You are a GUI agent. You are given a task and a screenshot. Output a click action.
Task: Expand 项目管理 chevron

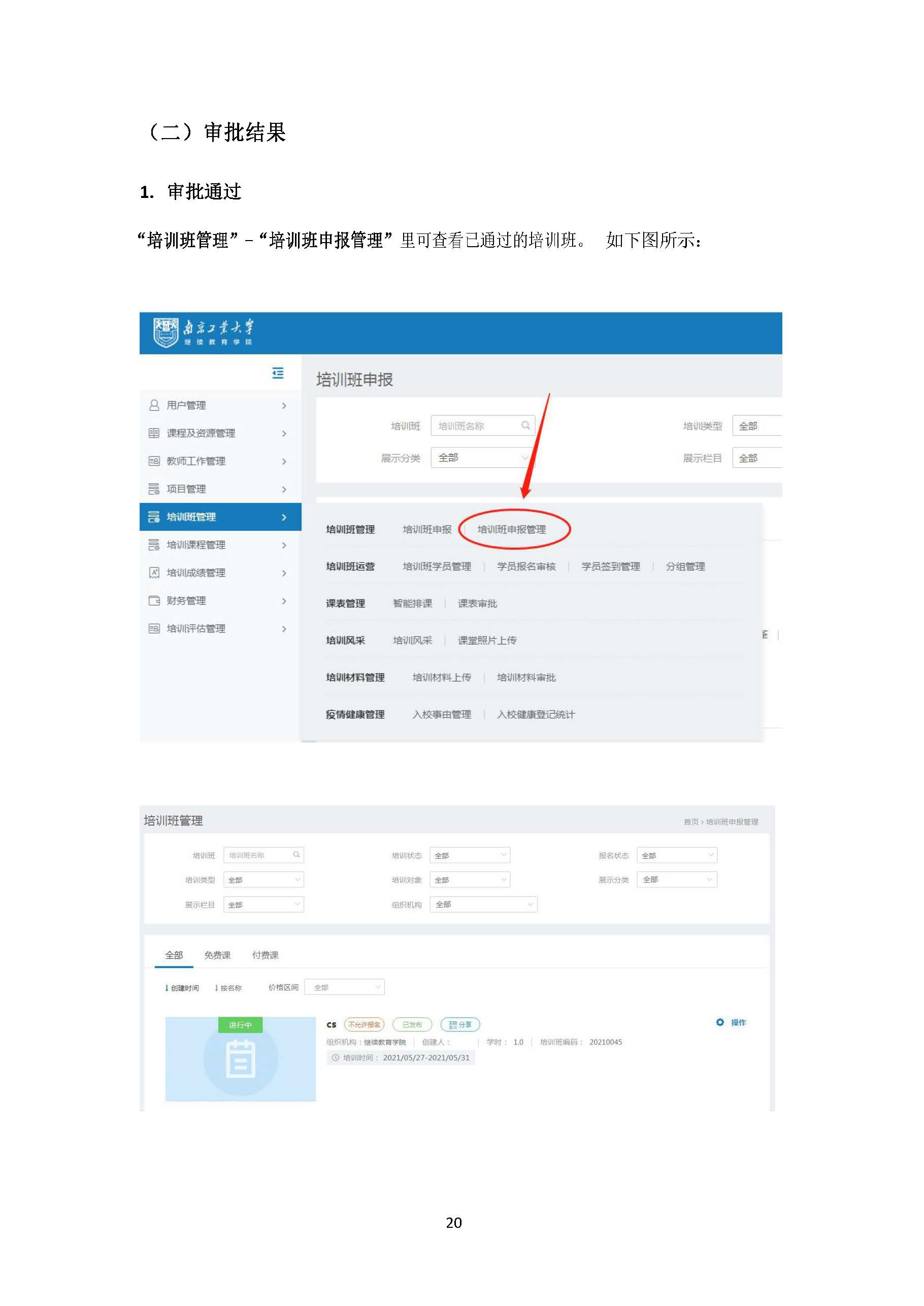click(284, 489)
